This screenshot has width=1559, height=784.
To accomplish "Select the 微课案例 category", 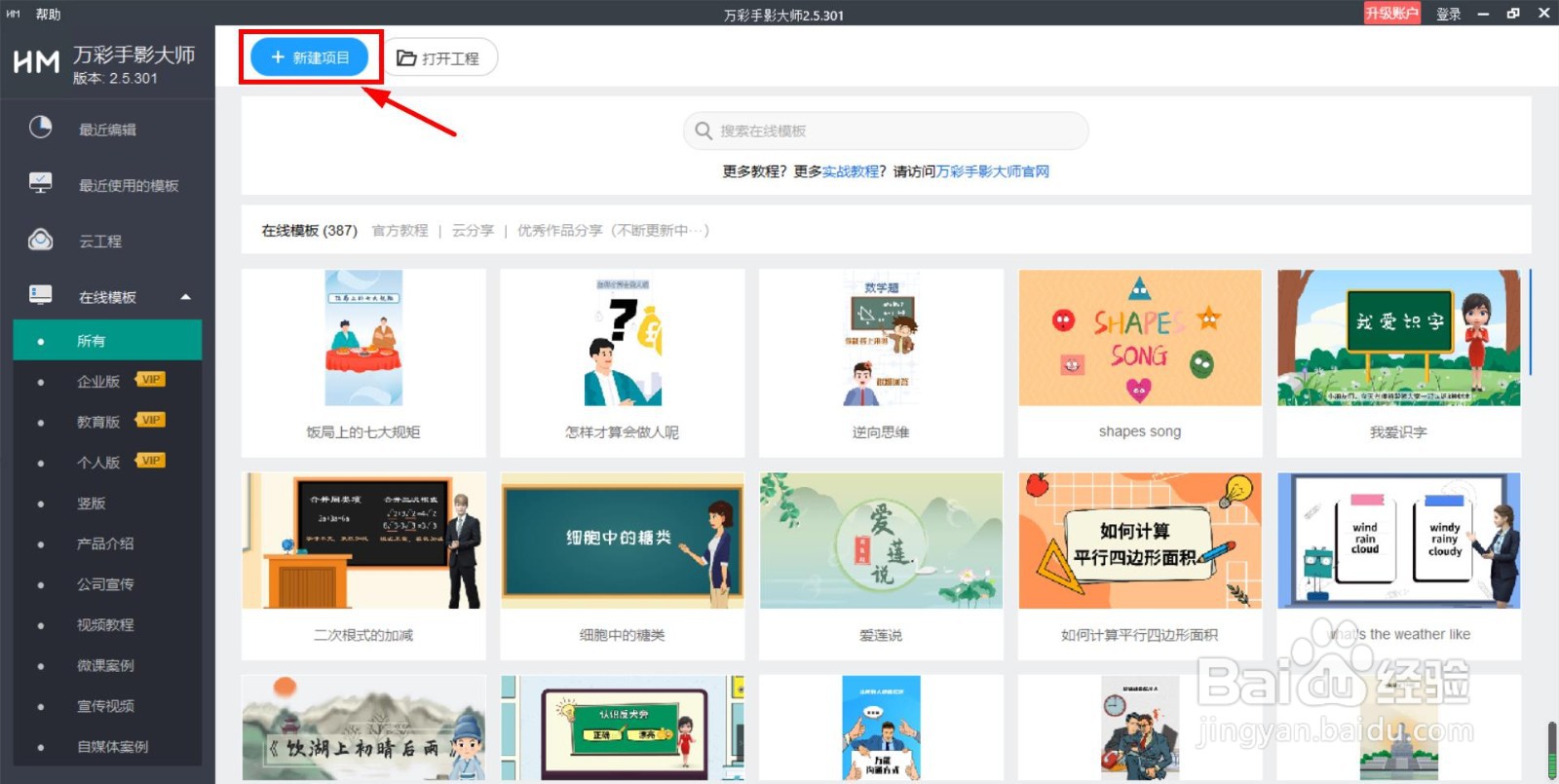I will click(x=107, y=665).
